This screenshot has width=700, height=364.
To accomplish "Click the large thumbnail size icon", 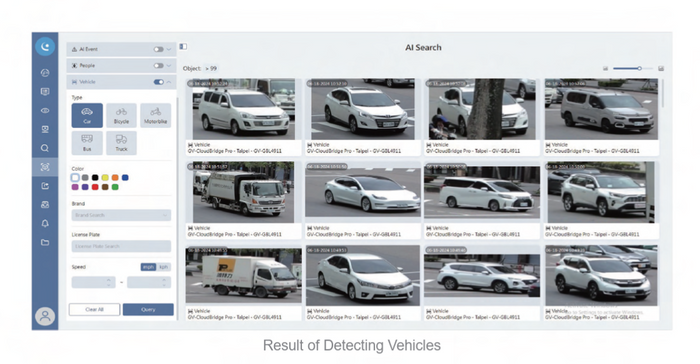I will (661, 68).
